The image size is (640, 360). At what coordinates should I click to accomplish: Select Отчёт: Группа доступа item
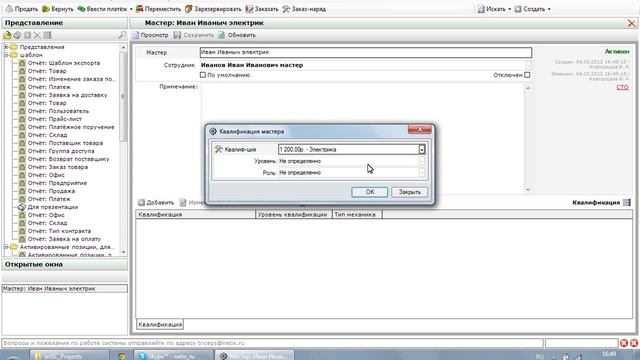coord(61,151)
